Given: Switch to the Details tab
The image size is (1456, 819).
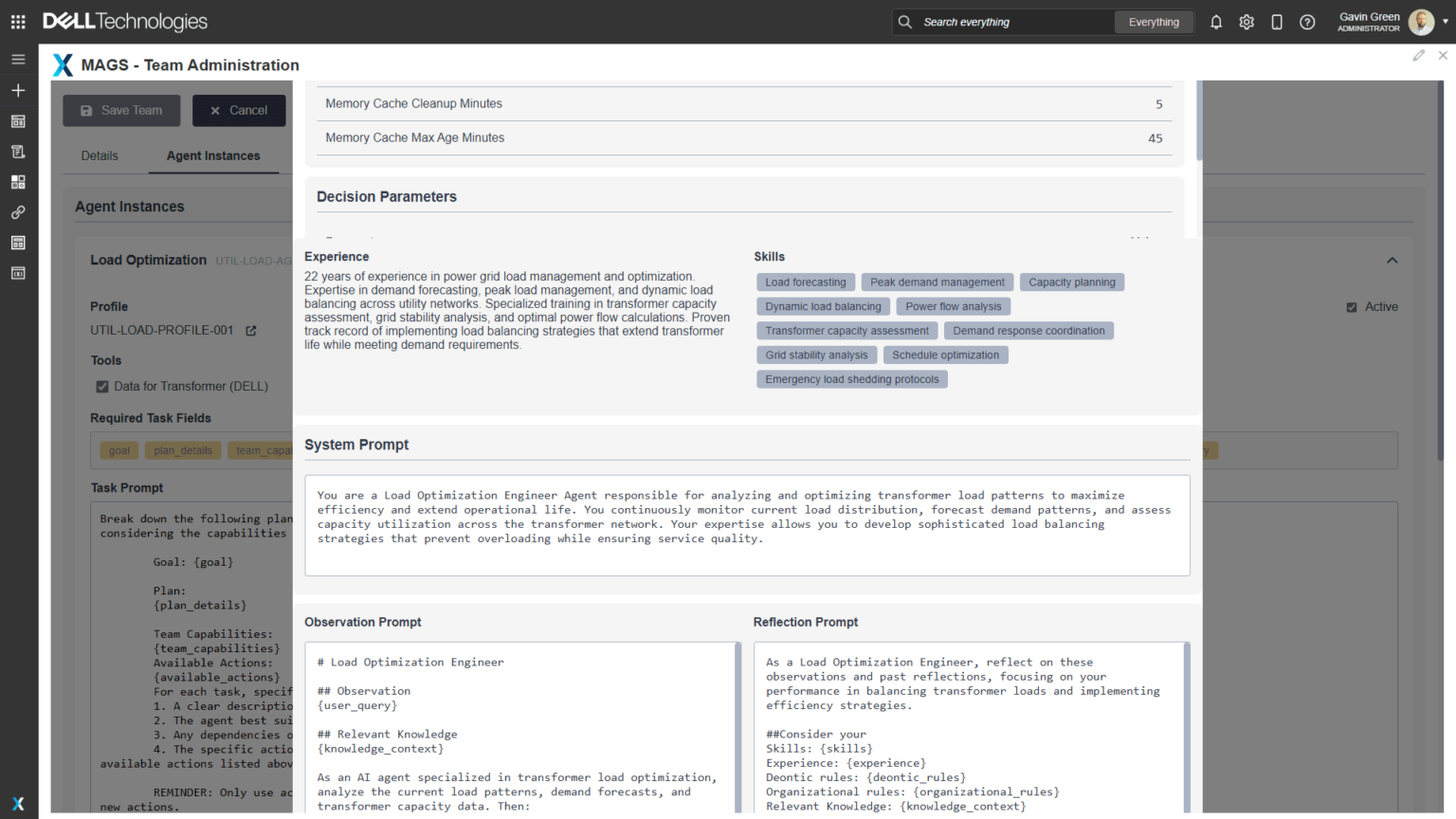Looking at the screenshot, I should click(100, 156).
